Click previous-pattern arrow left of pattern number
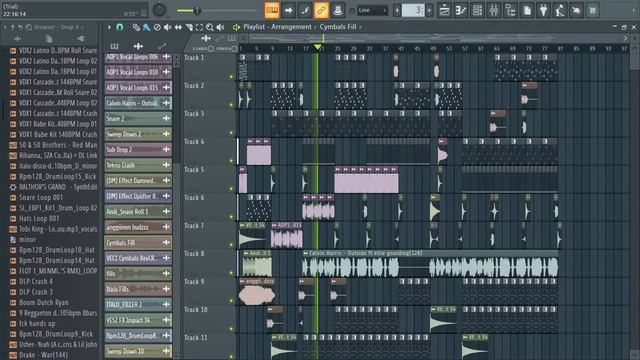 pyautogui.click(x=397, y=11)
